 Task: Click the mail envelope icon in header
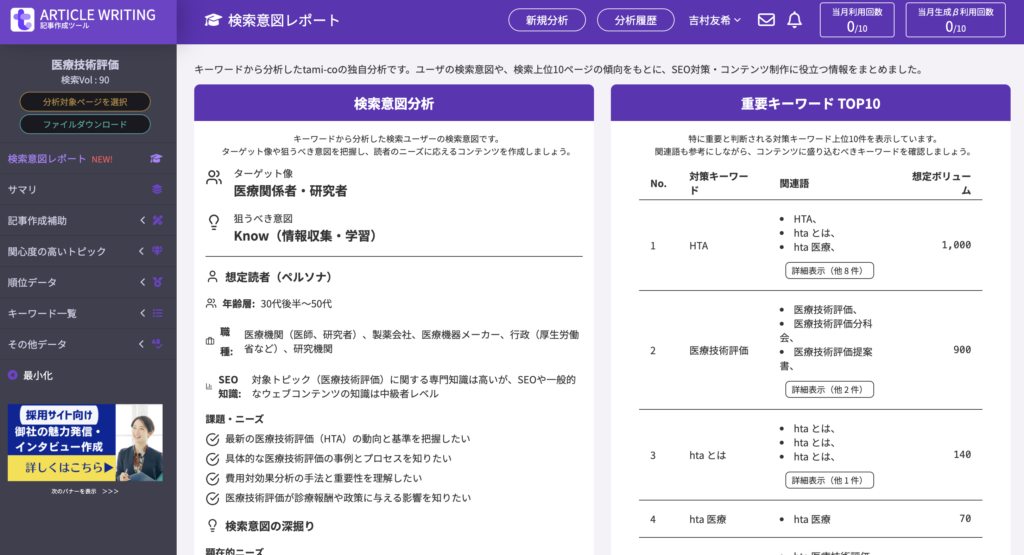coord(766,20)
